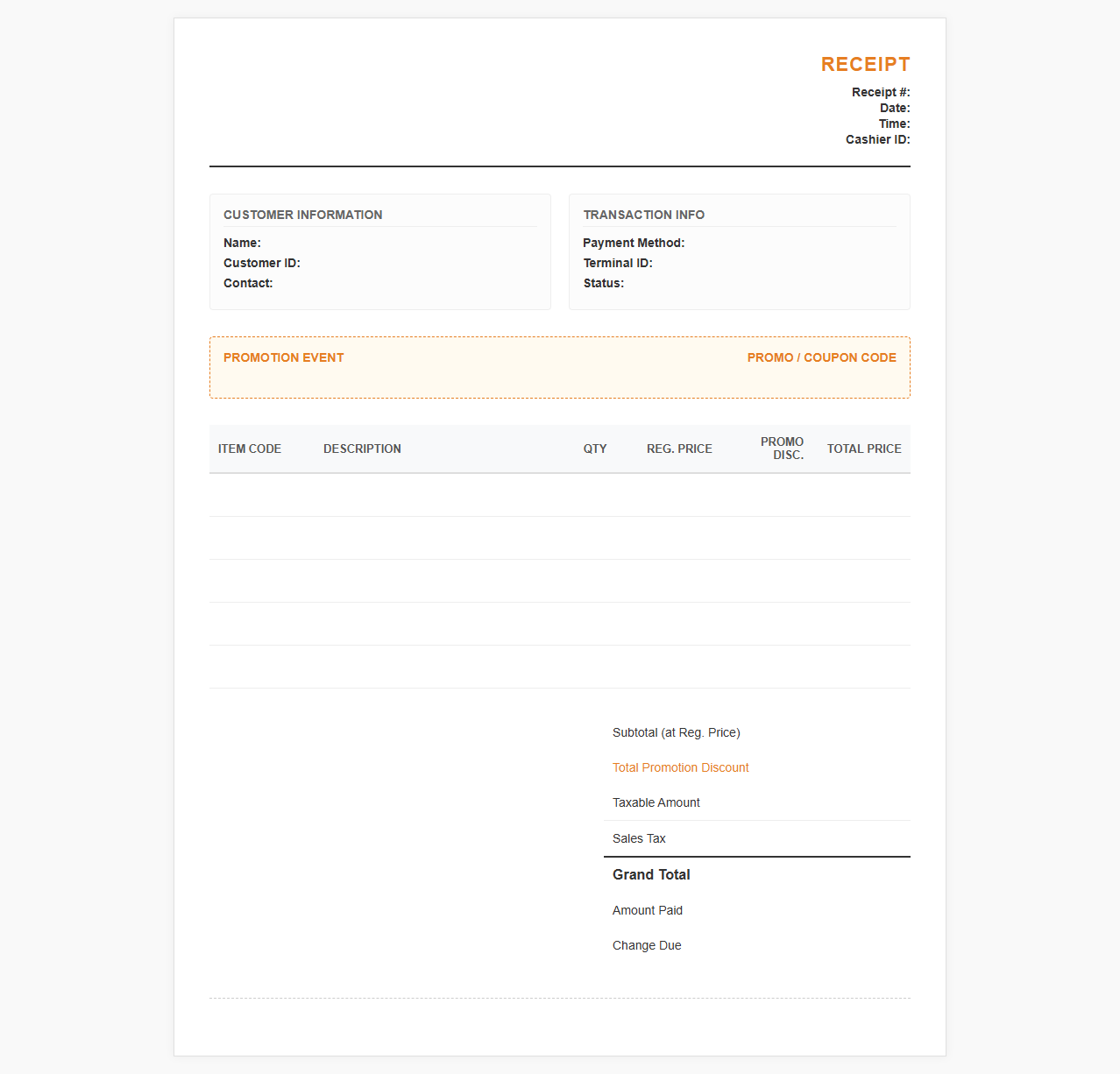Click the PROMO DISC. column header
The height and width of the screenshot is (1074, 1120).
tap(782, 449)
